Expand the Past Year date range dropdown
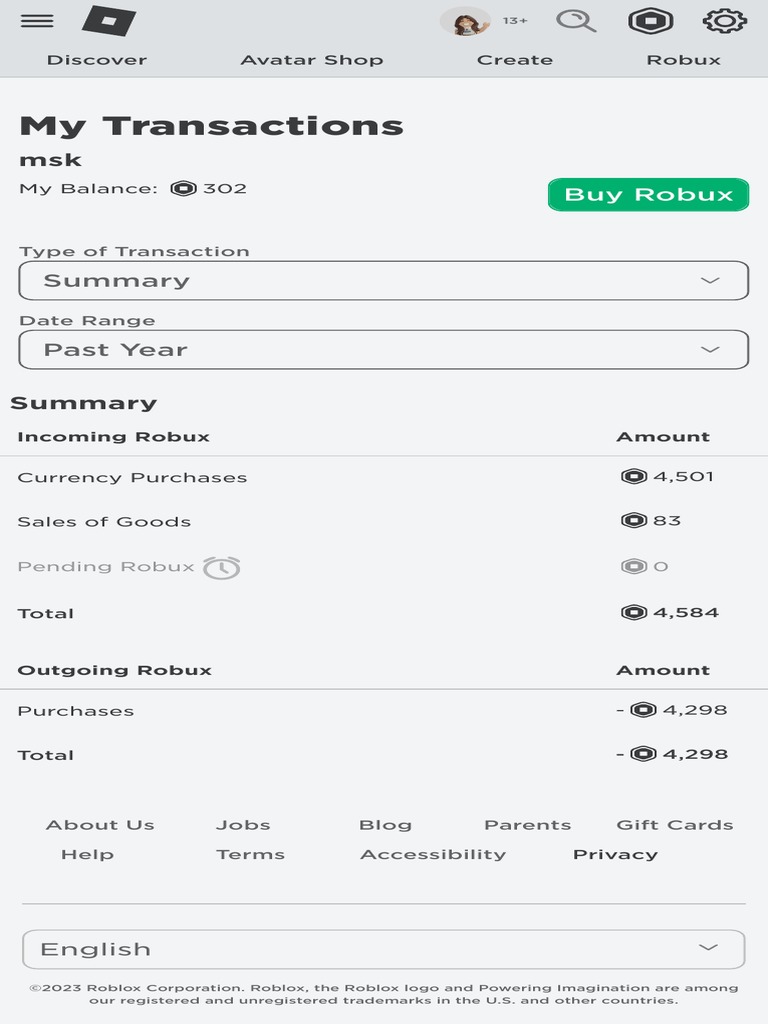 pos(384,350)
